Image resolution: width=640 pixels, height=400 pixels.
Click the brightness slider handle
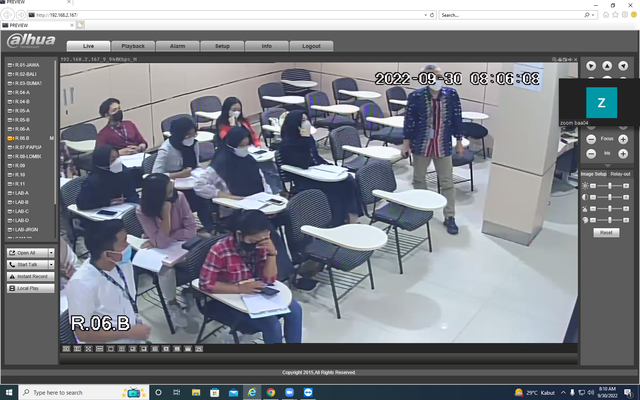pos(610,186)
